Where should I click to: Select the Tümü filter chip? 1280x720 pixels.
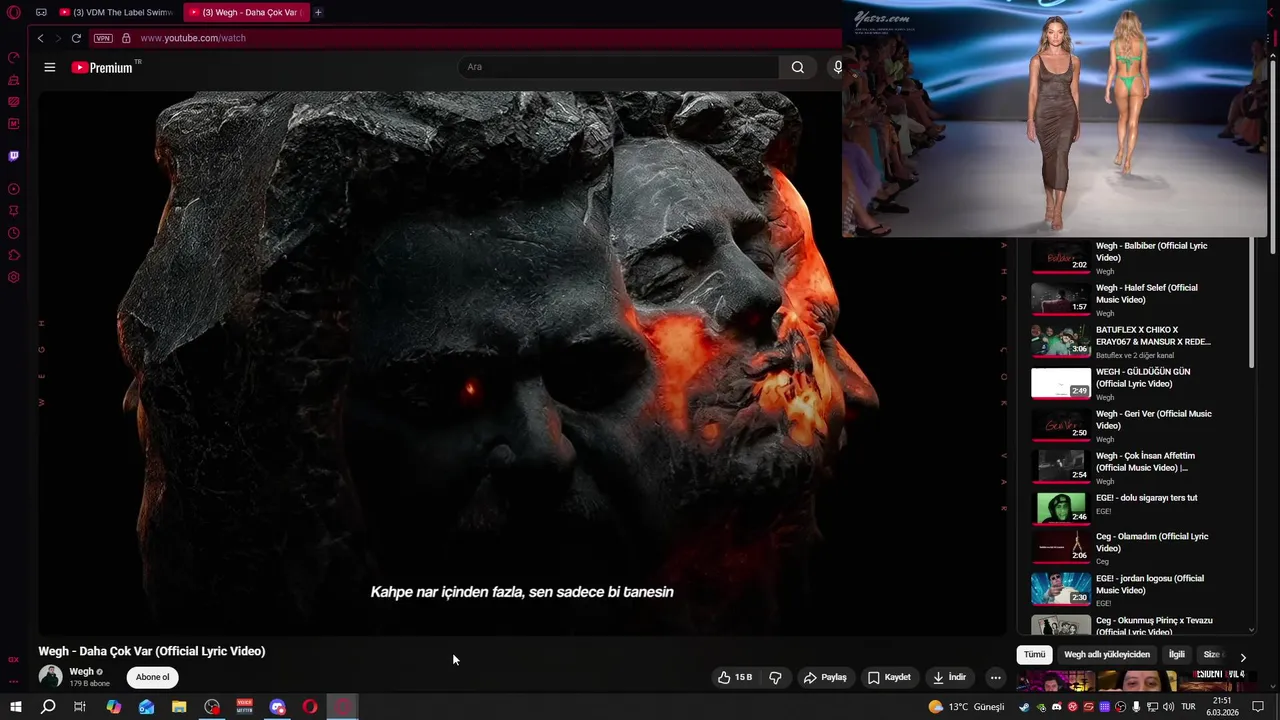point(1034,655)
